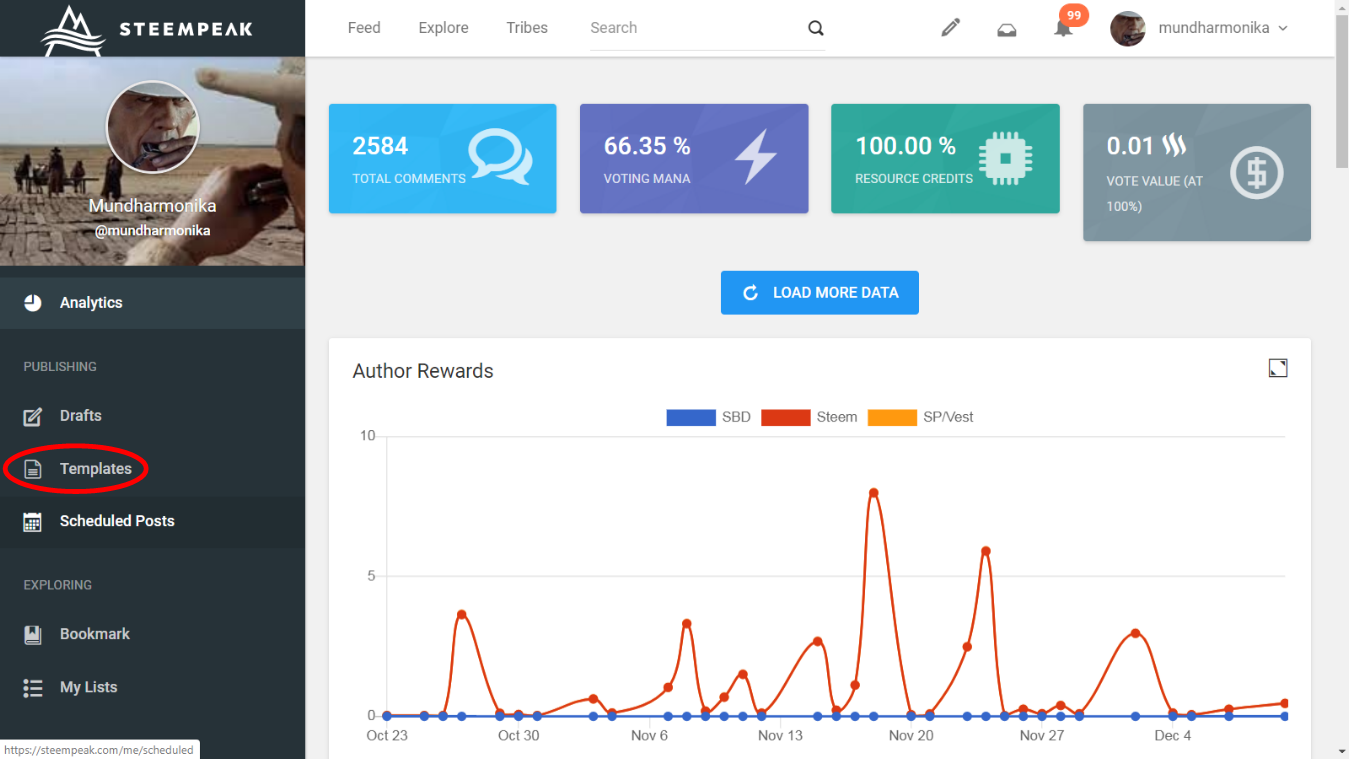
Task: Click the Dec 4 axis label
Action: pyautogui.click(x=1173, y=736)
